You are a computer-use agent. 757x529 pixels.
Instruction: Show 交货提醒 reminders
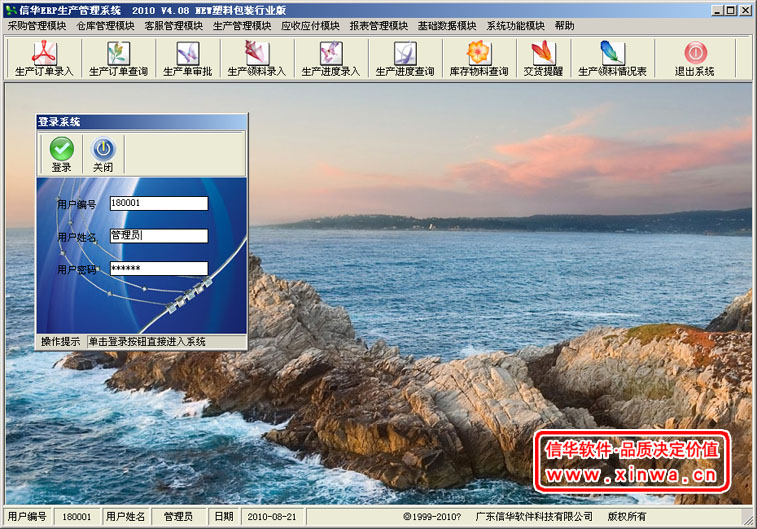pos(544,59)
